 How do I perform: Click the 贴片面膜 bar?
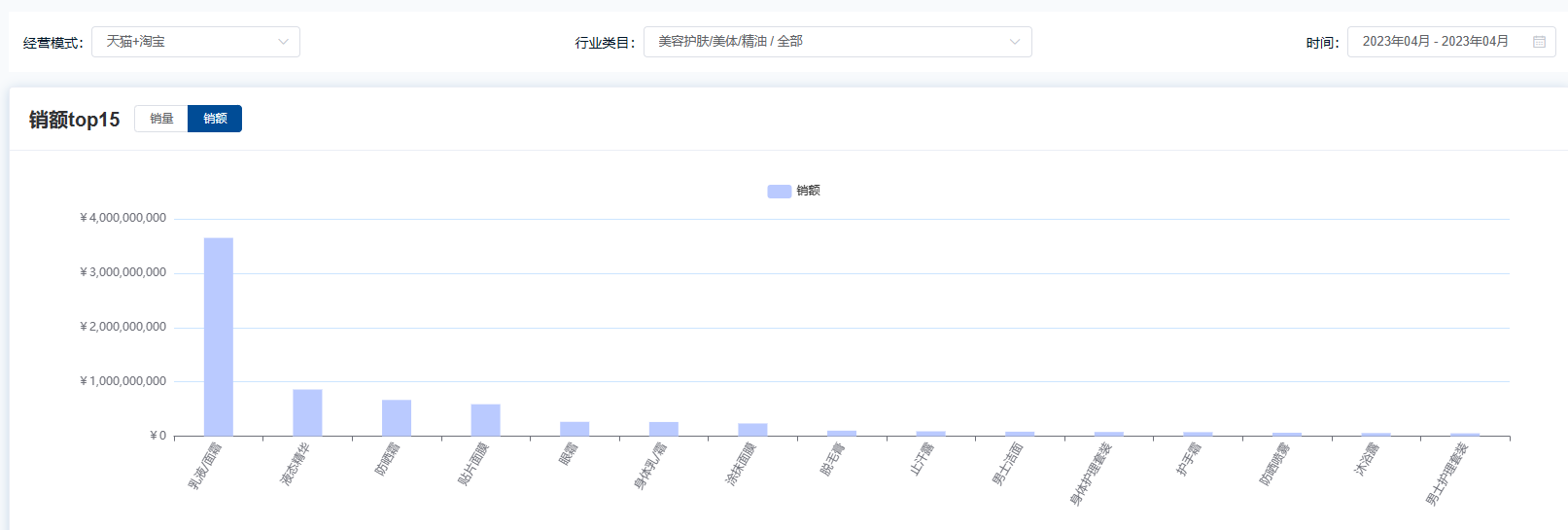[x=485, y=420]
